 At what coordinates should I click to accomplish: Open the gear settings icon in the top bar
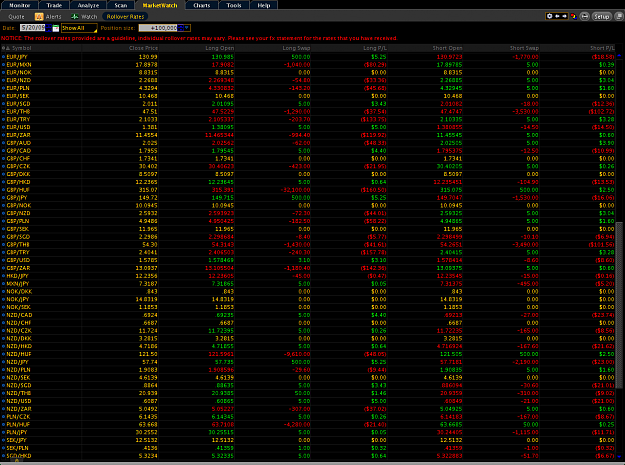550,16
